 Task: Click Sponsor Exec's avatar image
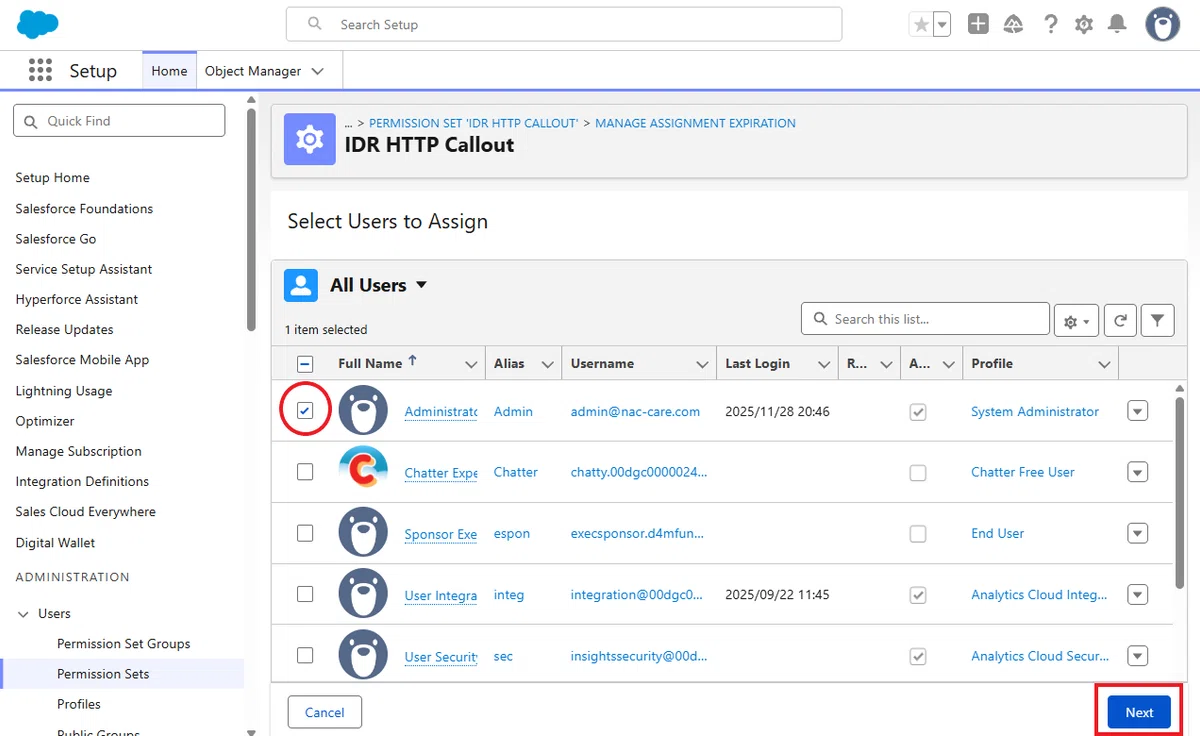363,532
